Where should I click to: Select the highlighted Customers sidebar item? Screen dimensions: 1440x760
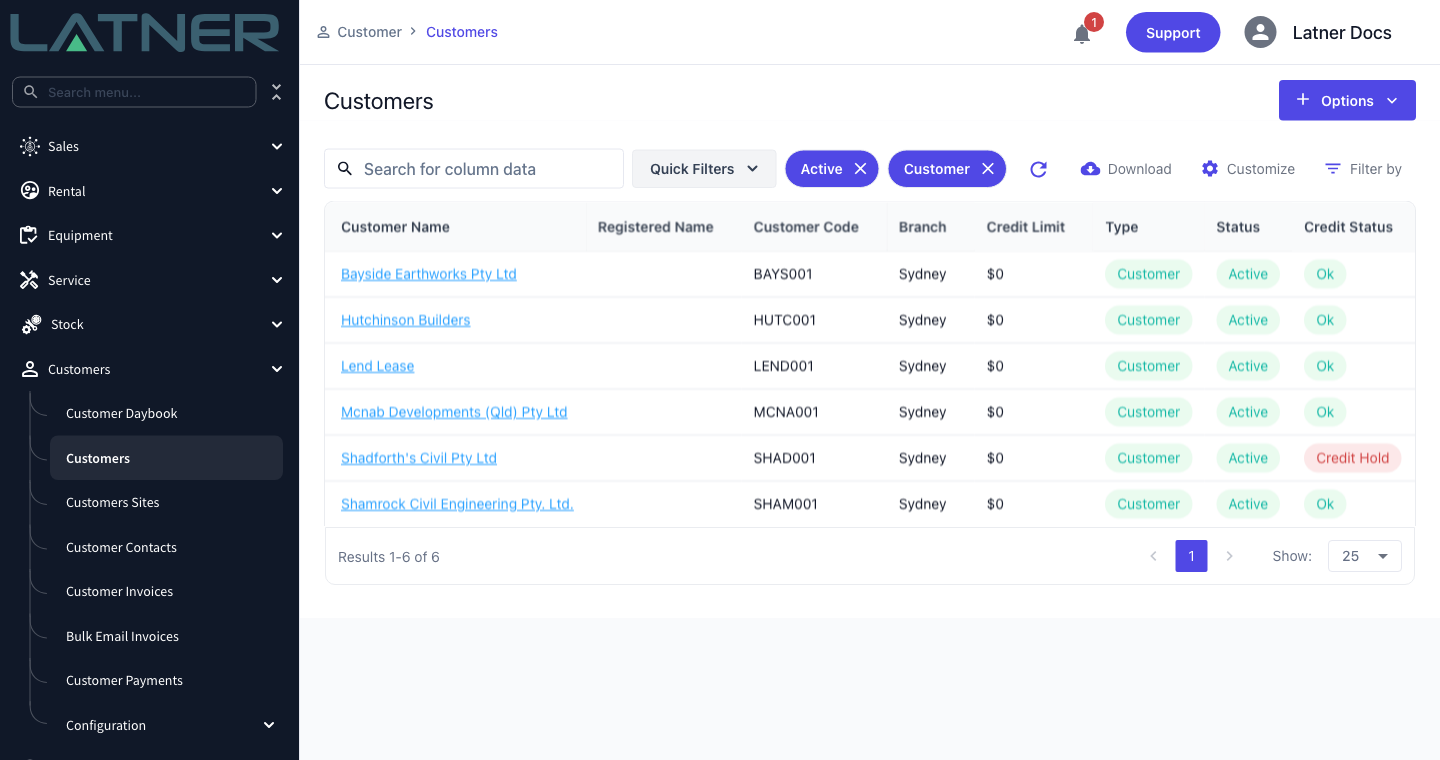(166, 458)
